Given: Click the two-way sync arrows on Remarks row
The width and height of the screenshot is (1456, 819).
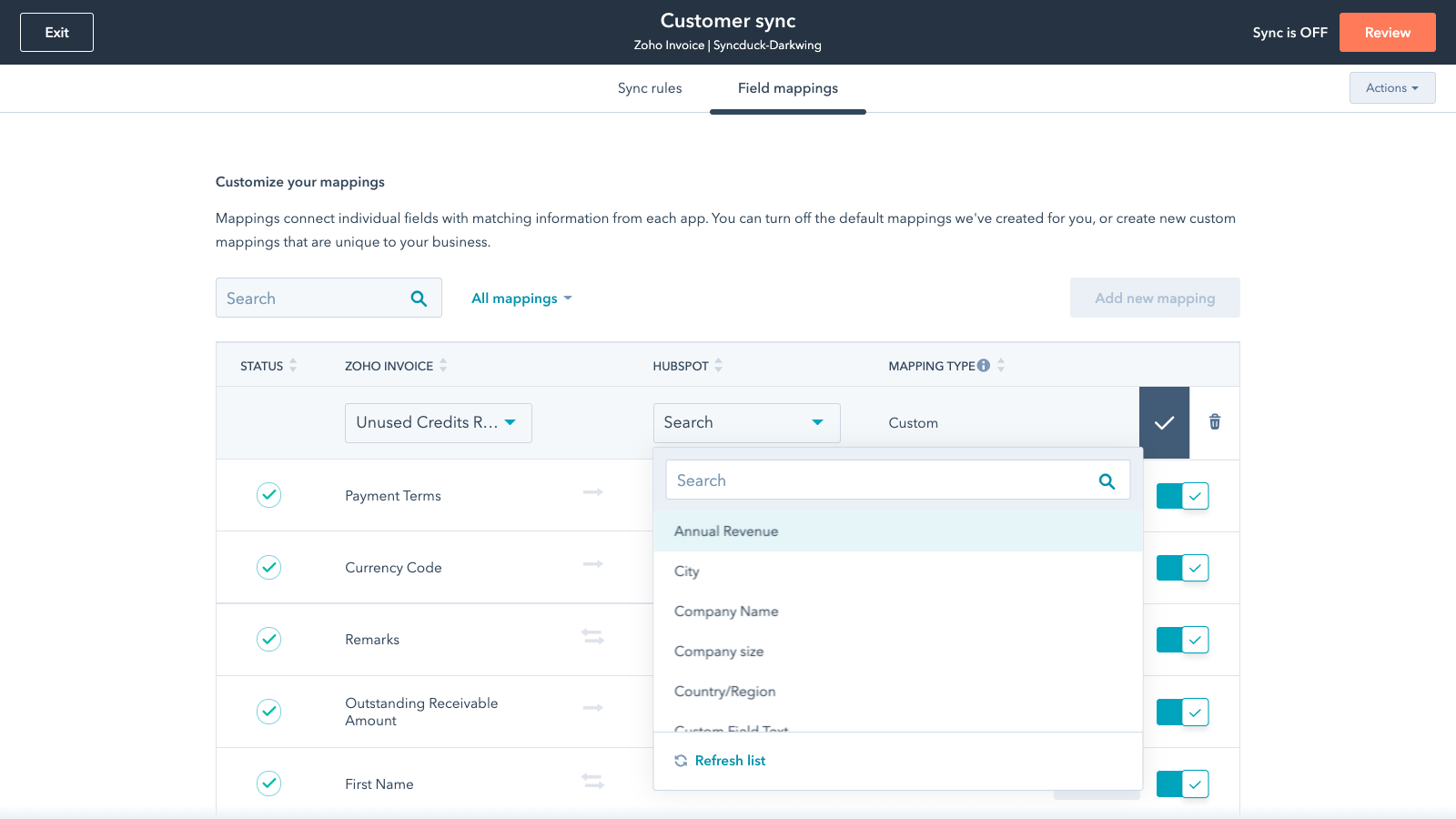Looking at the screenshot, I should (592, 637).
